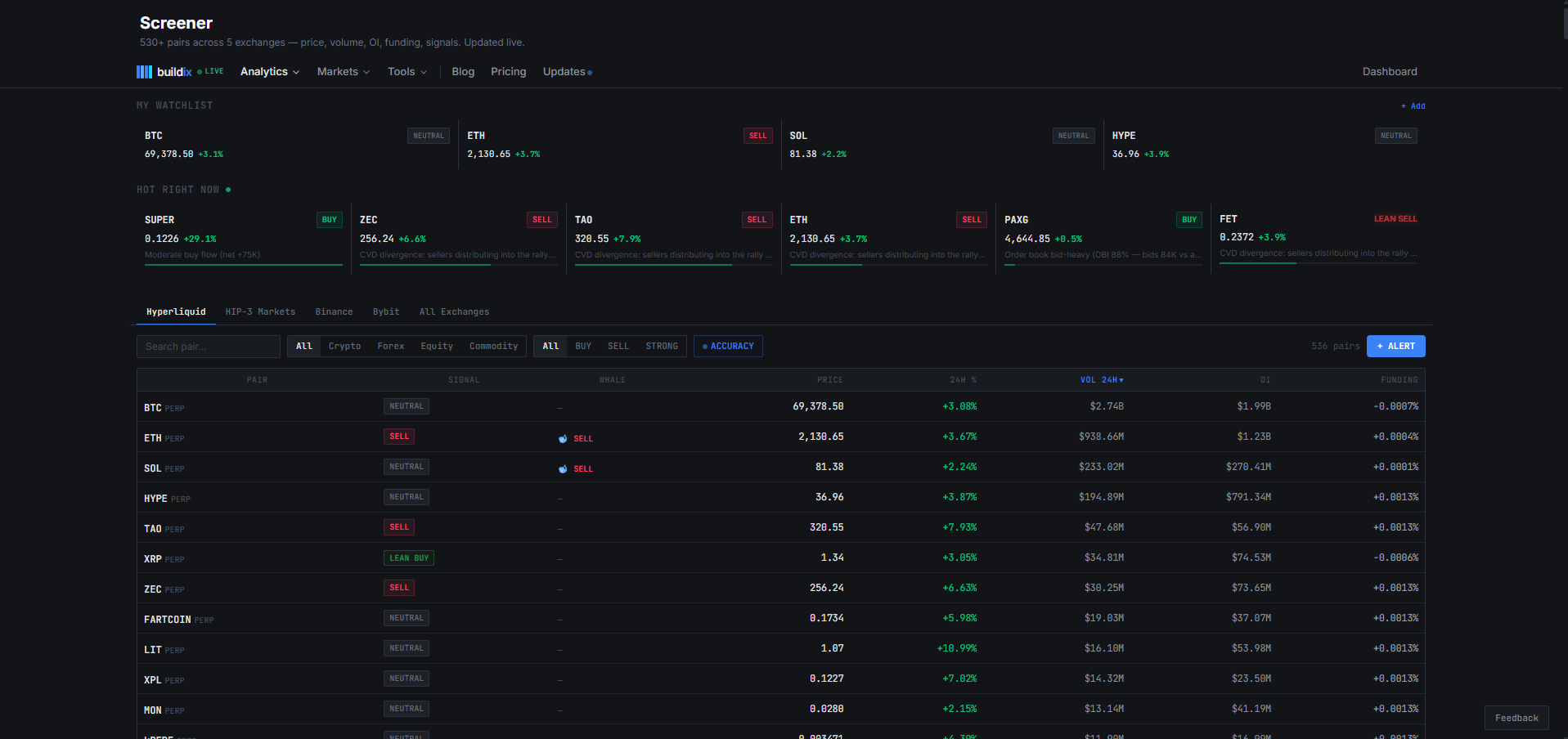
Task: Select the XPL PERP table row
Action: click(x=781, y=679)
